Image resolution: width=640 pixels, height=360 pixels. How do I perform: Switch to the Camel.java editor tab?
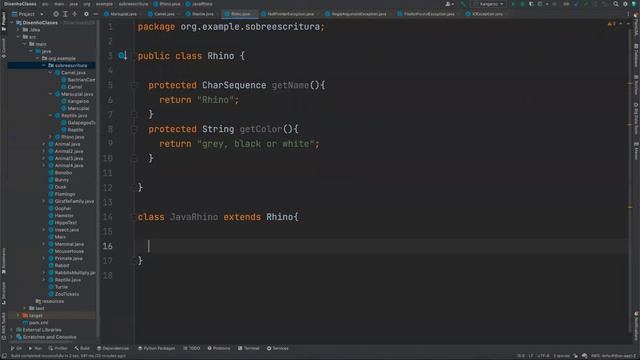click(x=162, y=14)
